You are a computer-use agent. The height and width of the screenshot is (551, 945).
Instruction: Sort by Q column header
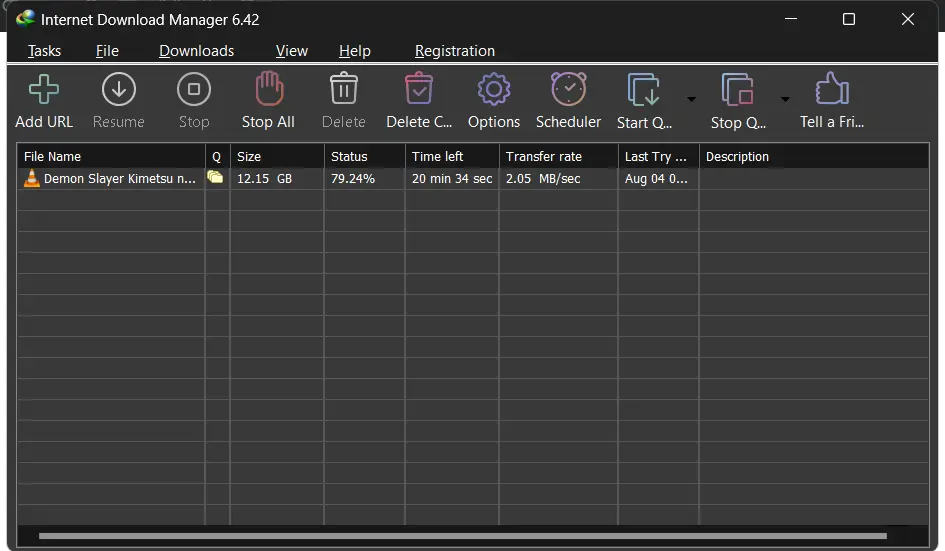point(217,157)
